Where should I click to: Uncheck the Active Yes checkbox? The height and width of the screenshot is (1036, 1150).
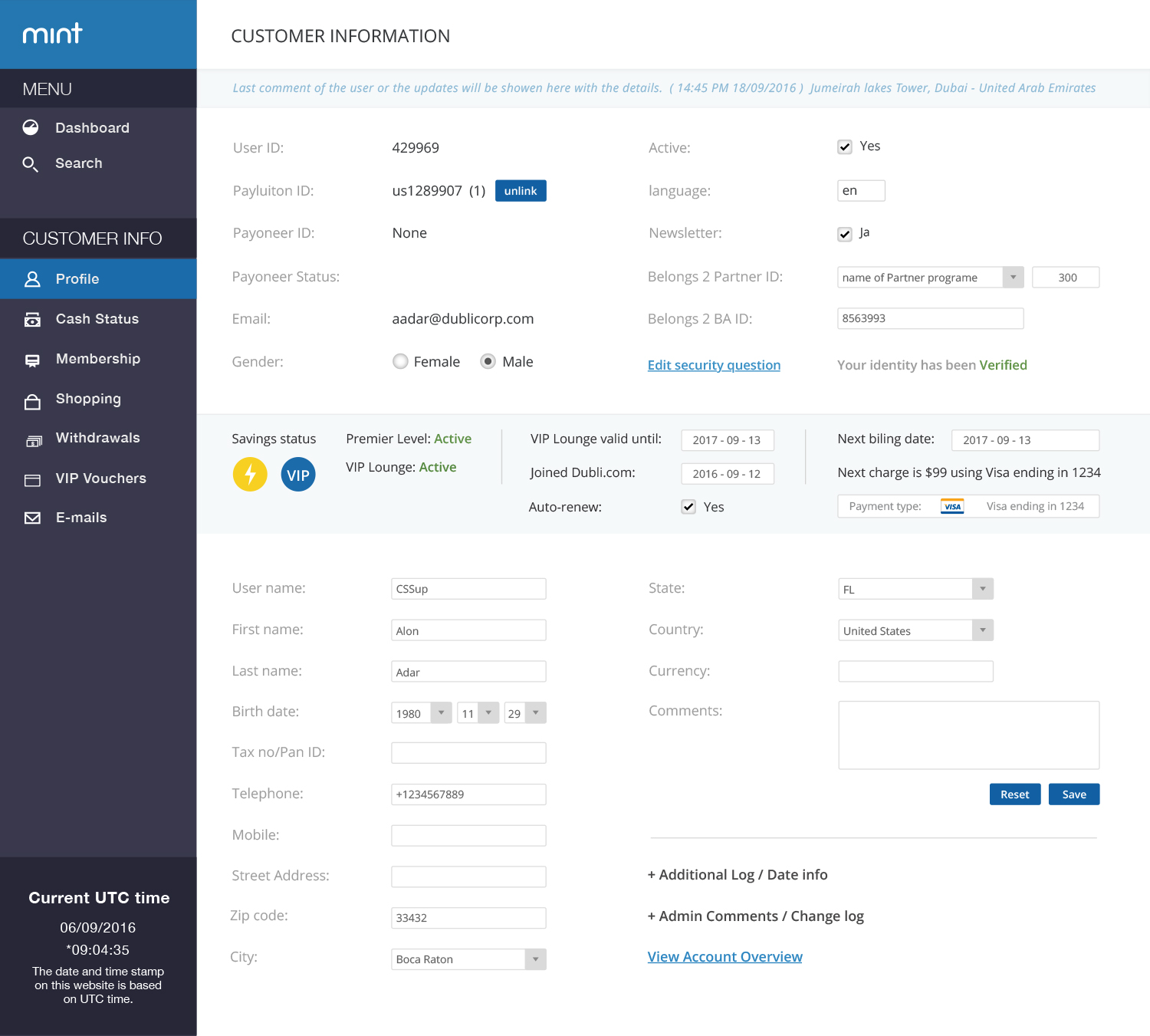(x=845, y=146)
